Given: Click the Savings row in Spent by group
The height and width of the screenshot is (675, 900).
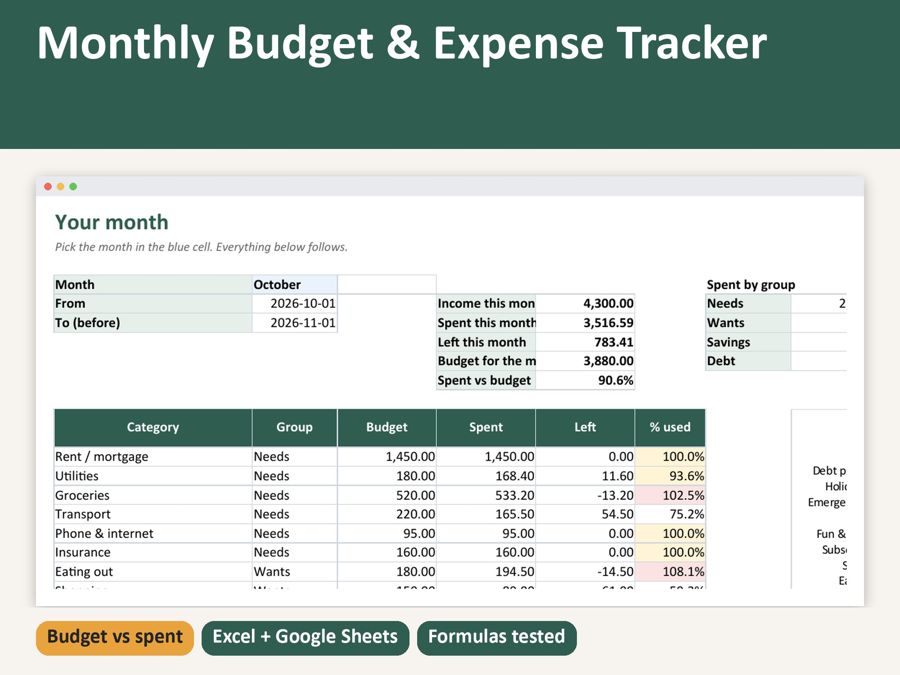Looking at the screenshot, I should 776,342.
